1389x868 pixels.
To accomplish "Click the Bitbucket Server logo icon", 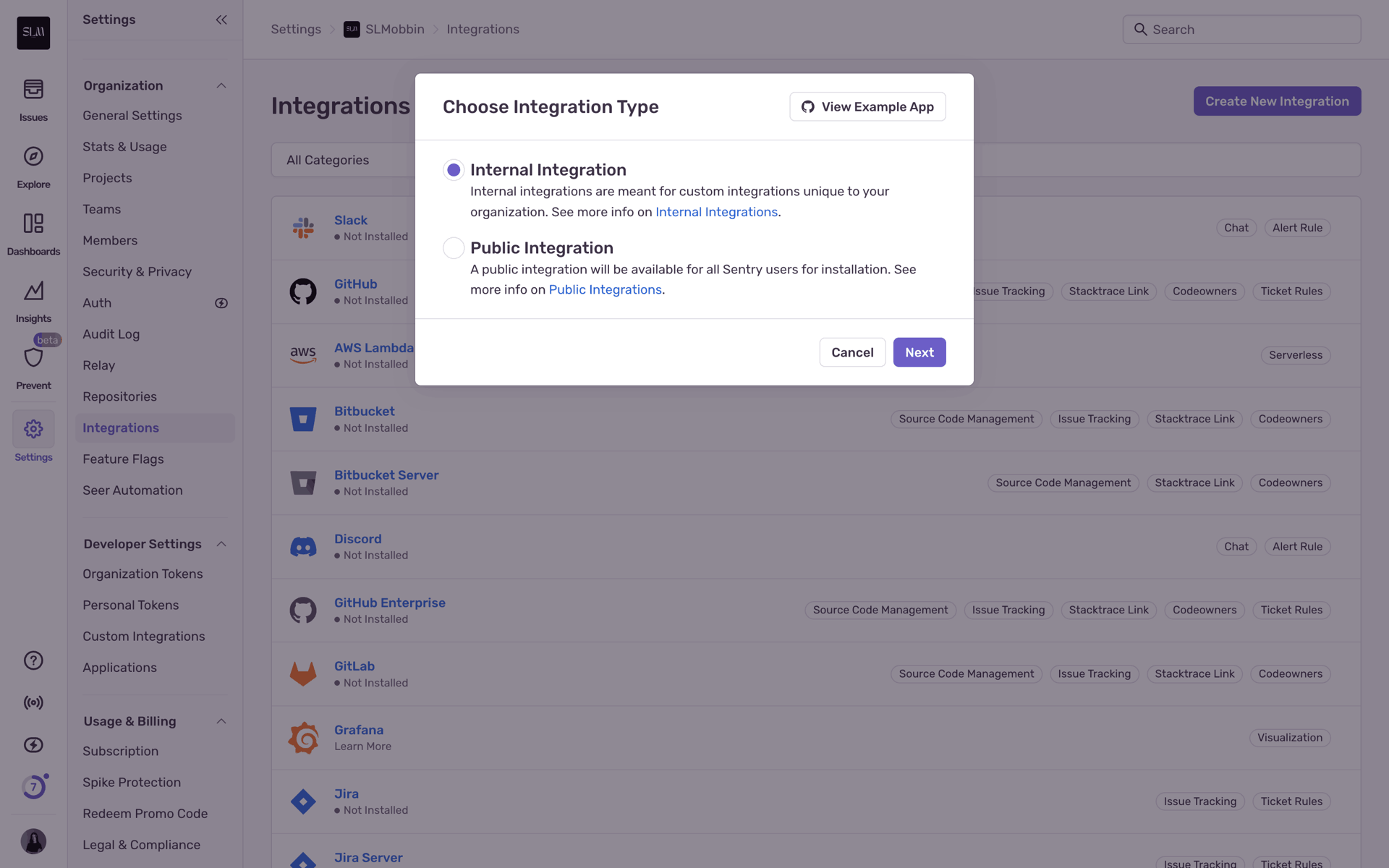I will pyautogui.click(x=303, y=482).
